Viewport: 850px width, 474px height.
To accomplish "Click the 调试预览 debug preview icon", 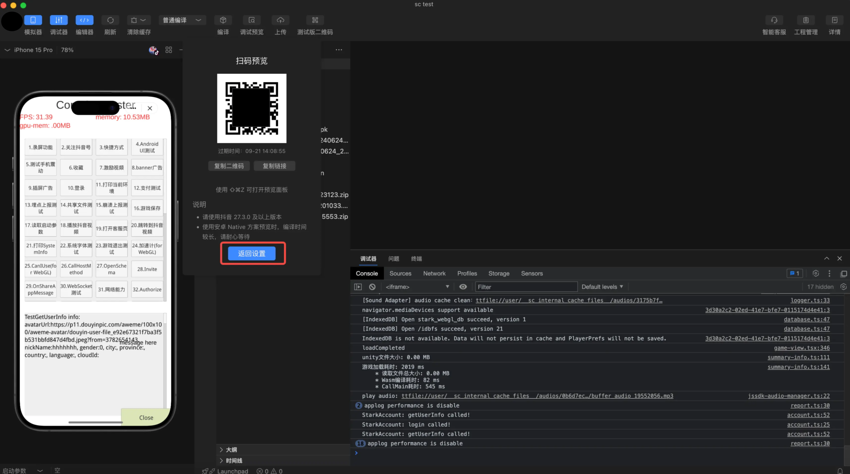I will tap(251, 20).
